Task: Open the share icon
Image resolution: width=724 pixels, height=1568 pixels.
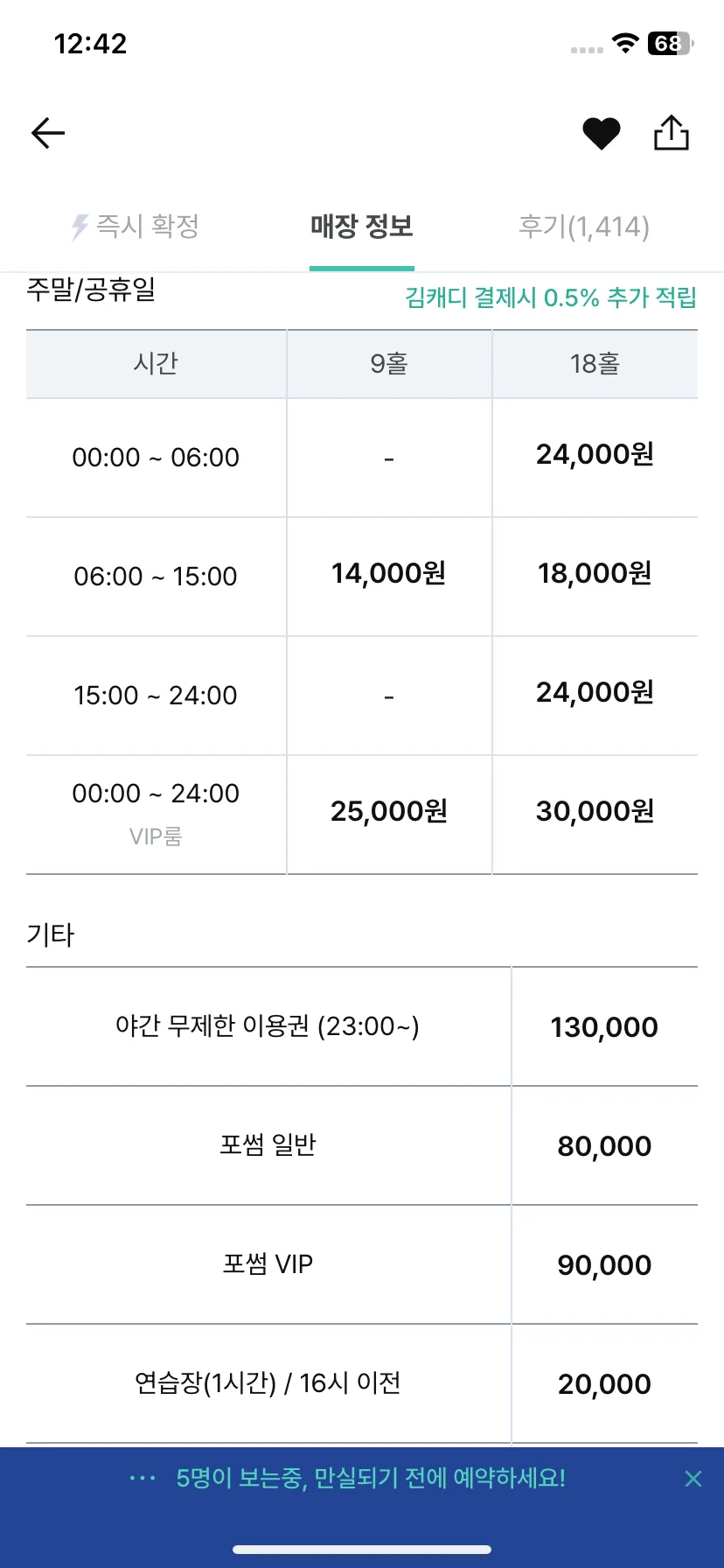Action: (672, 132)
